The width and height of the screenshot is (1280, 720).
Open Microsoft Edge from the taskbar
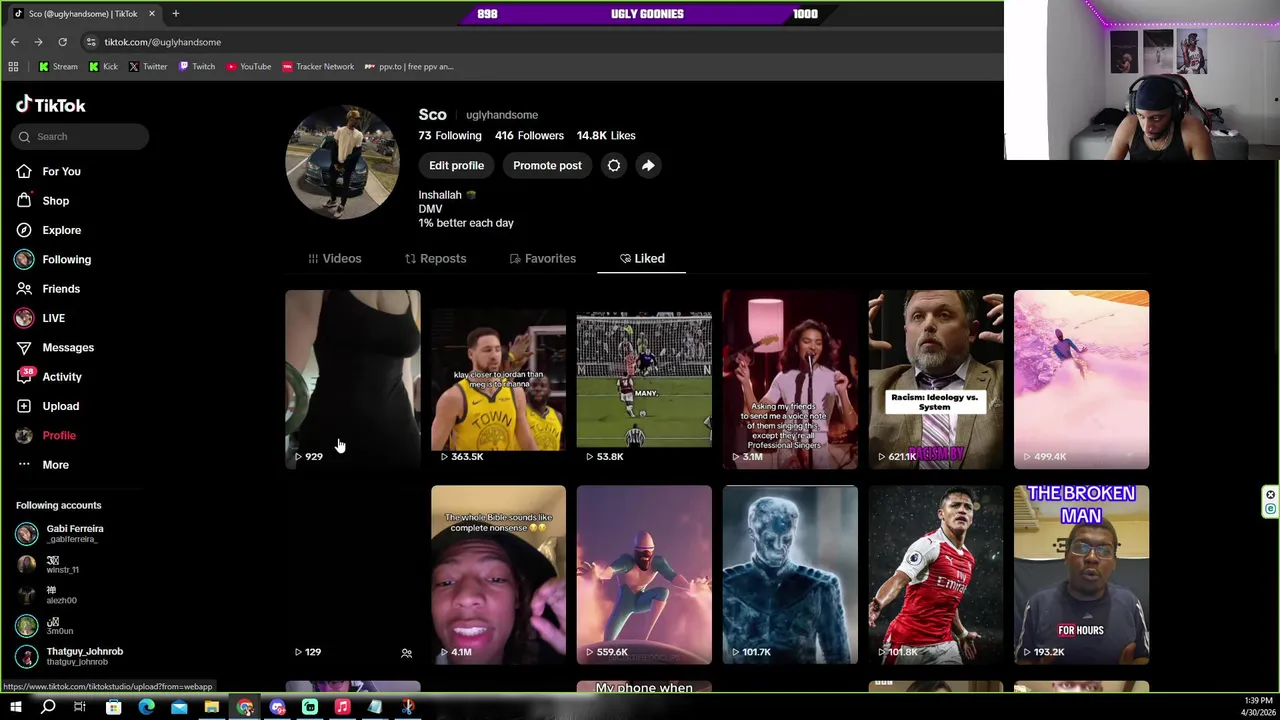(x=146, y=707)
